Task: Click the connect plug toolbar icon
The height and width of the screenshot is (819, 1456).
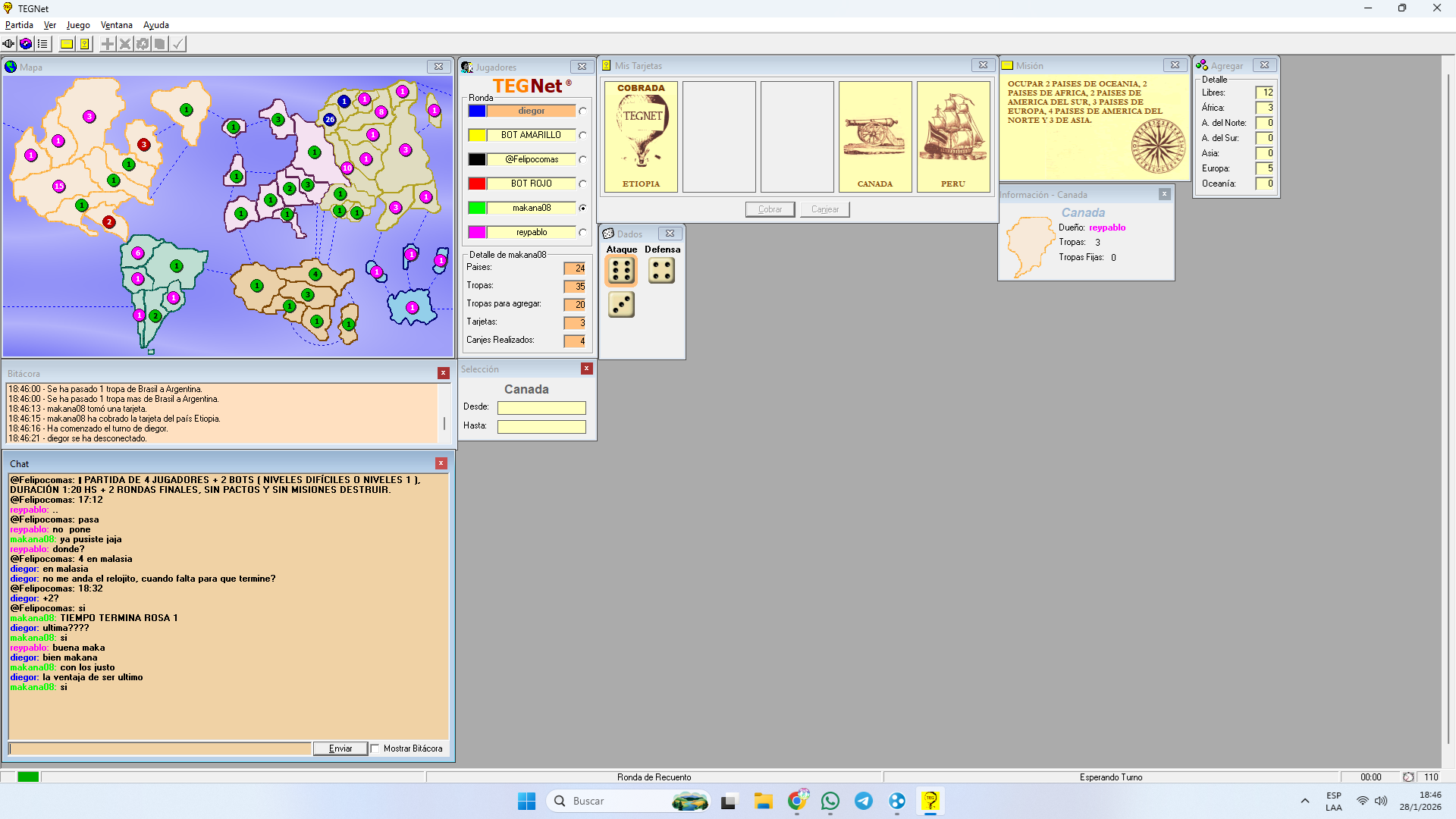Action: pos(8,44)
